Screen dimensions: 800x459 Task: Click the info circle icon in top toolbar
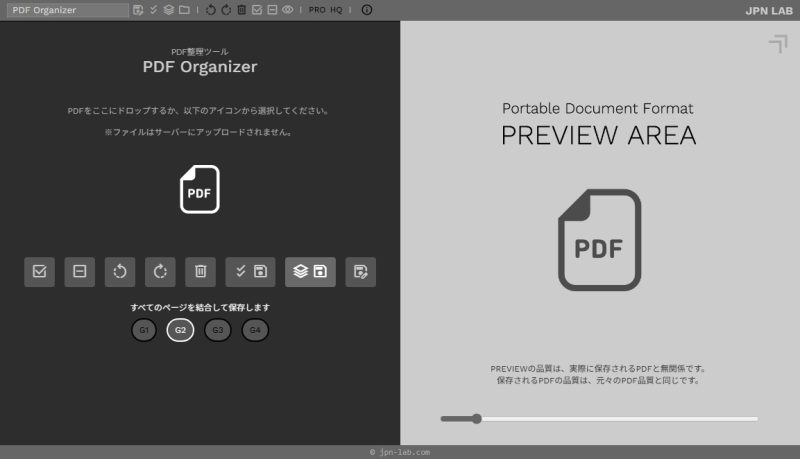tap(367, 10)
